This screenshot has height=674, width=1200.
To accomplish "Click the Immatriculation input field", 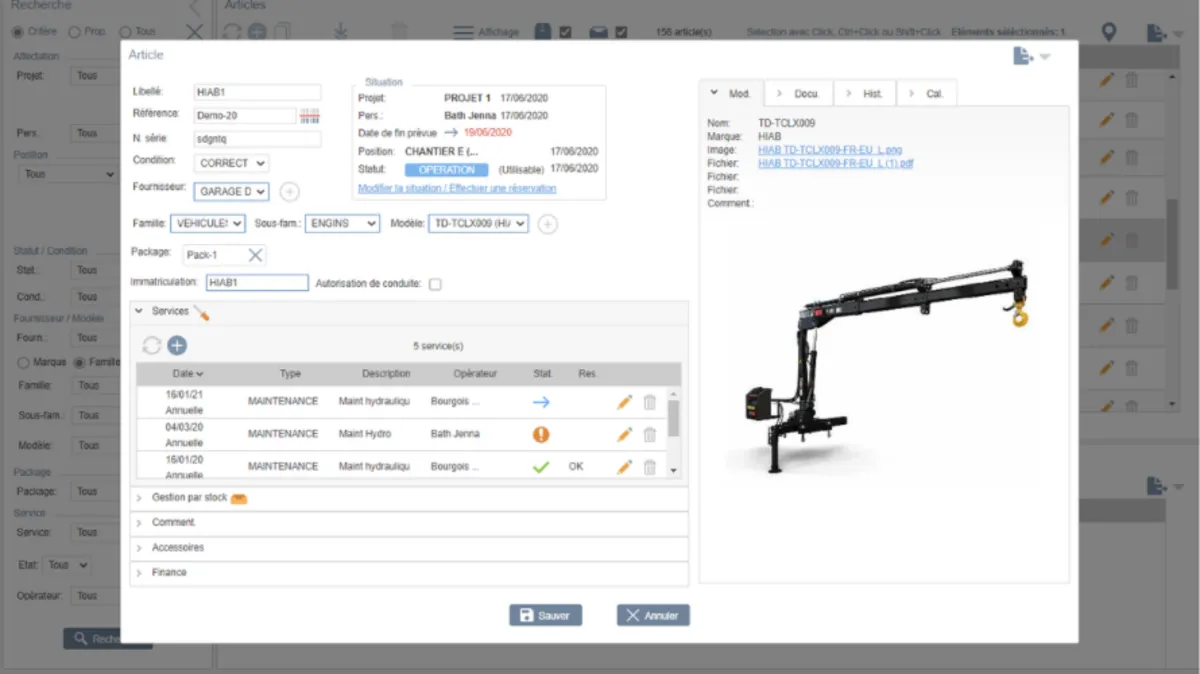I will point(256,283).
